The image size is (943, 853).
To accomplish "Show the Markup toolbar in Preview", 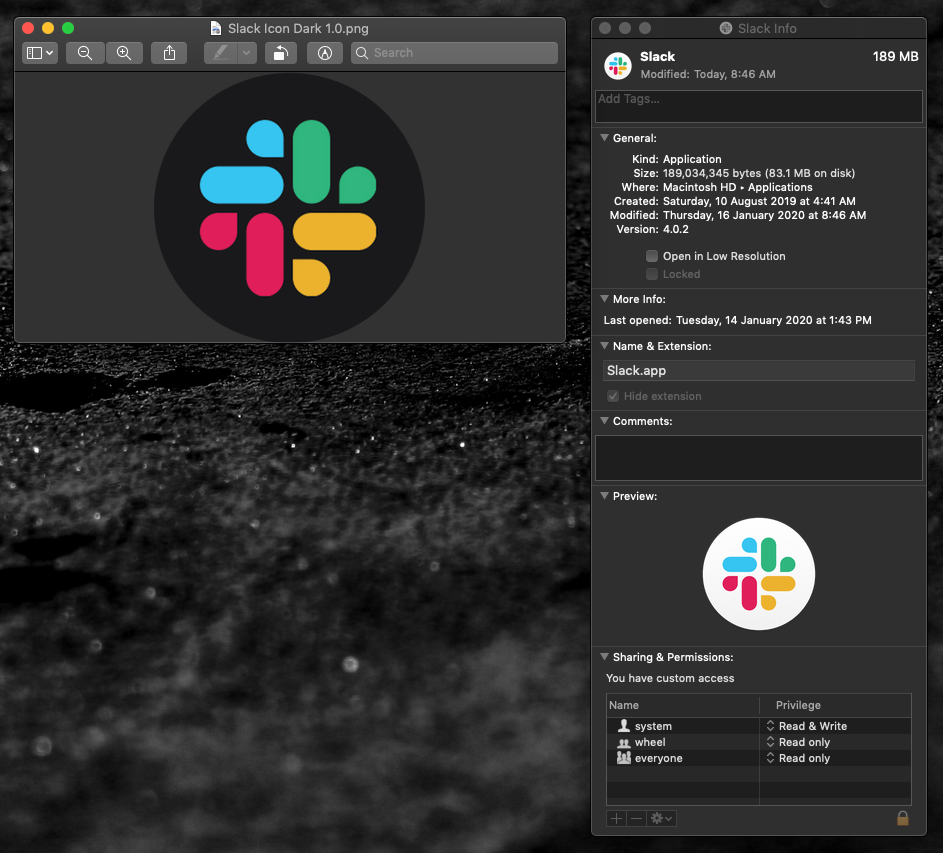I will point(325,53).
